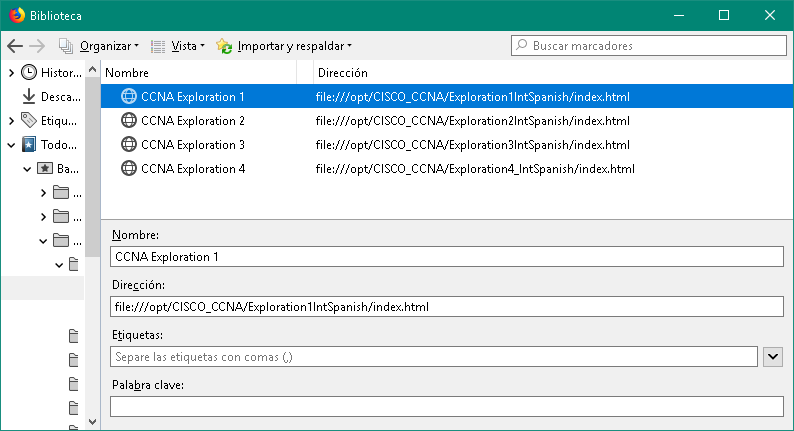Expand the second subfolder under Barra

pyautogui.click(x=44, y=217)
